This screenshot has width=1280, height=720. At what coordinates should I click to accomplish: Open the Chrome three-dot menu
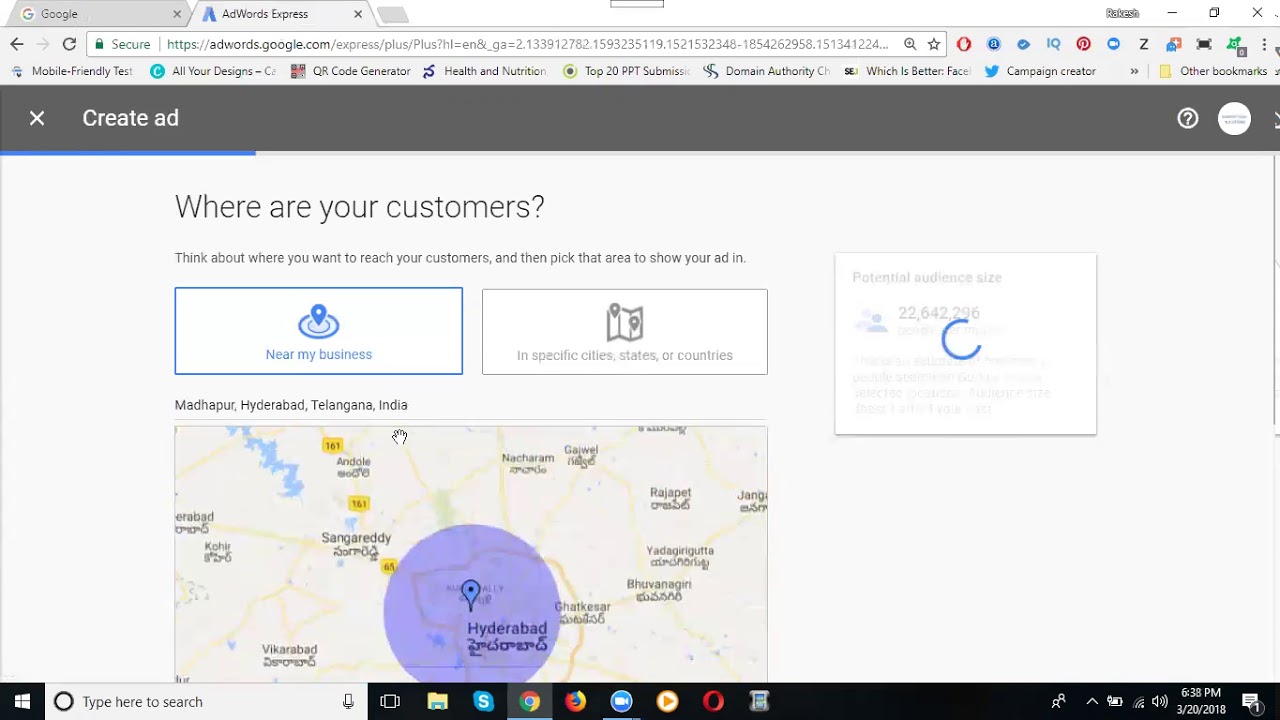1265,44
